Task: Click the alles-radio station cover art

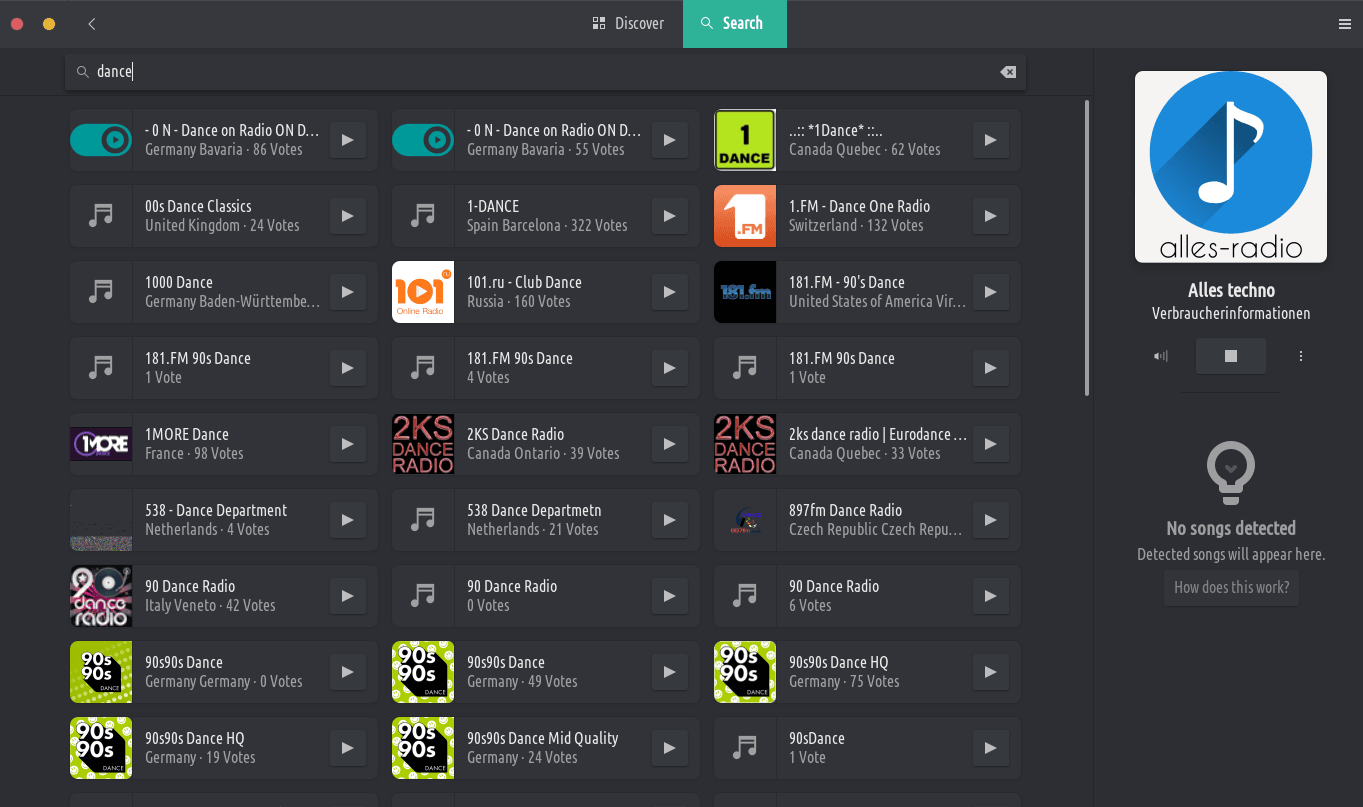Action: click(x=1230, y=167)
